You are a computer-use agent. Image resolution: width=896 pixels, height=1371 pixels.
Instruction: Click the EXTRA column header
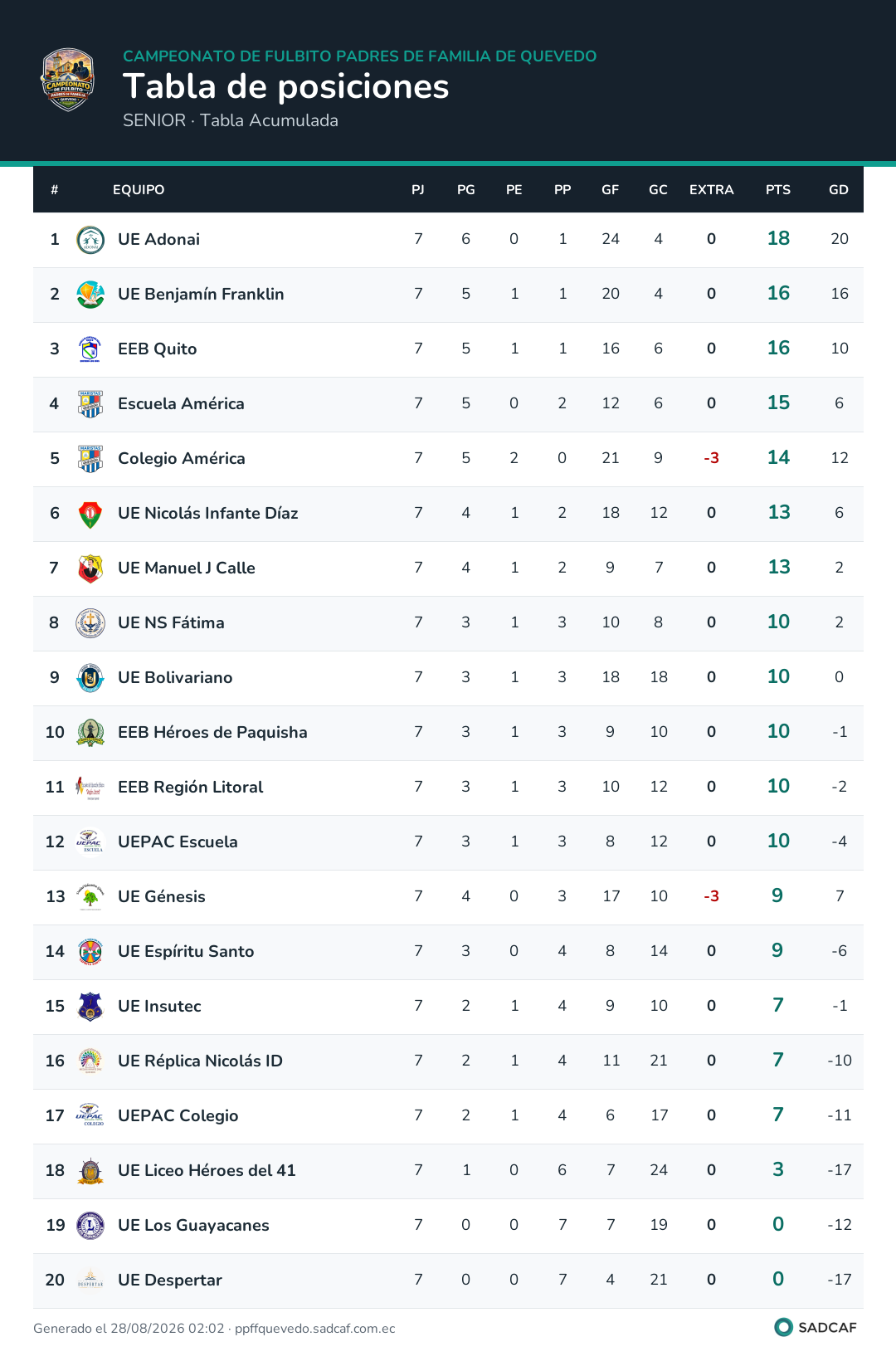[x=712, y=189]
